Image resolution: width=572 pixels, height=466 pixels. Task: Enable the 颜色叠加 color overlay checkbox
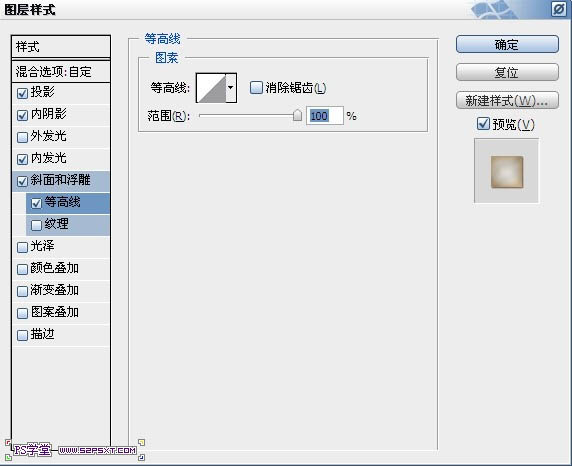click(x=22, y=269)
